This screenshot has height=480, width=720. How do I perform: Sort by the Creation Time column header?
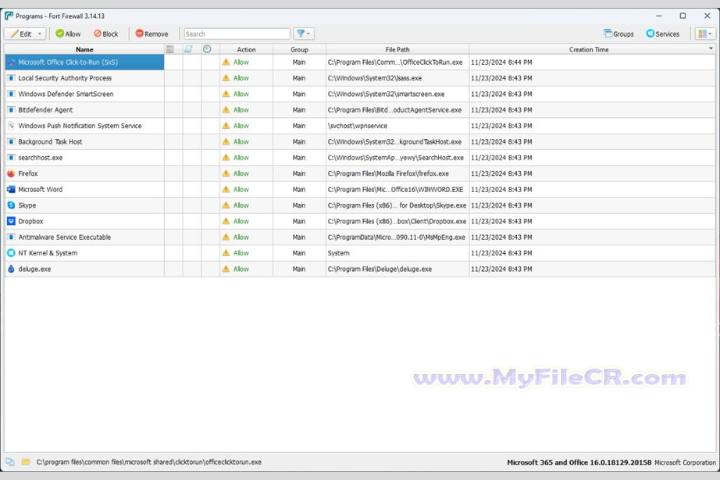click(x=589, y=49)
